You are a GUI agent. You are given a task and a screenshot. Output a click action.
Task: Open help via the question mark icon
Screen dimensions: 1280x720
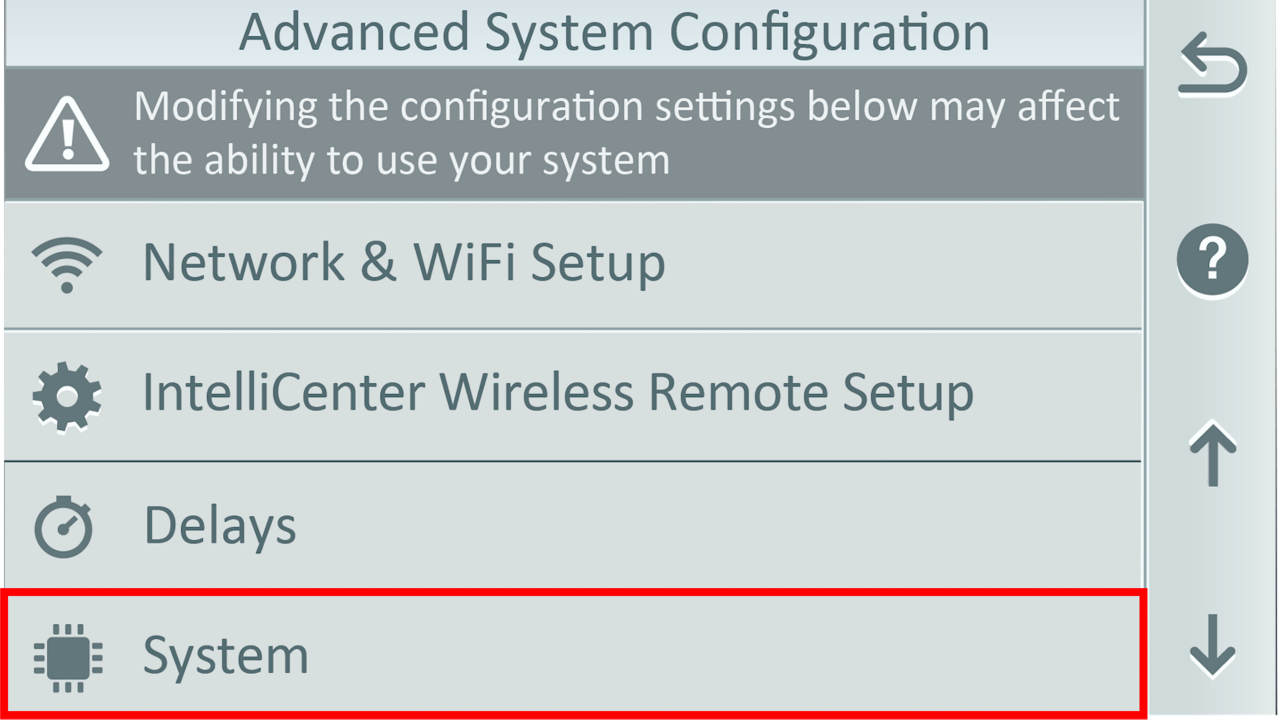pyautogui.click(x=1212, y=260)
